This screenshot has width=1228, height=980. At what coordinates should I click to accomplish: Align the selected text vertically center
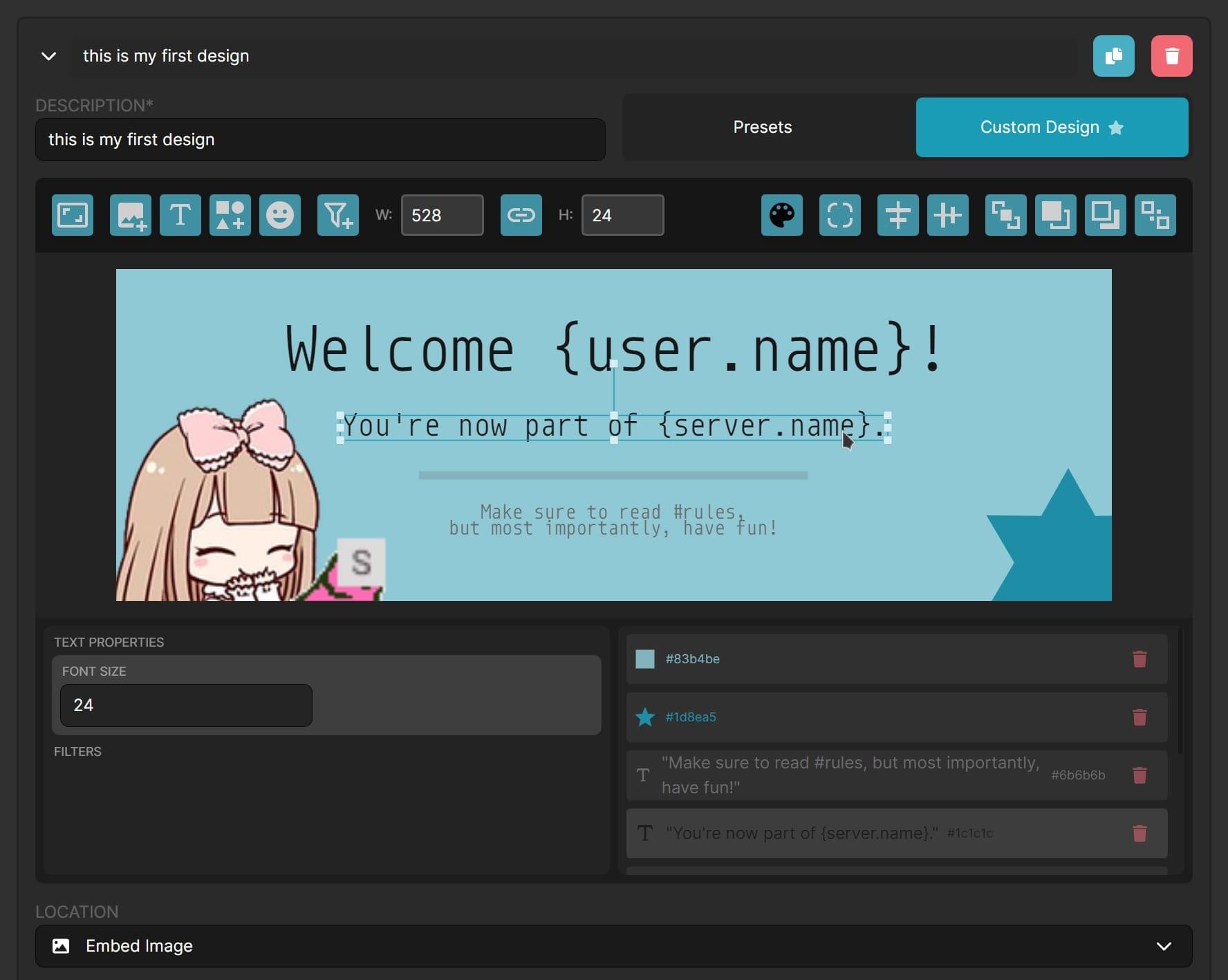pyautogui.click(x=897, y=215)
